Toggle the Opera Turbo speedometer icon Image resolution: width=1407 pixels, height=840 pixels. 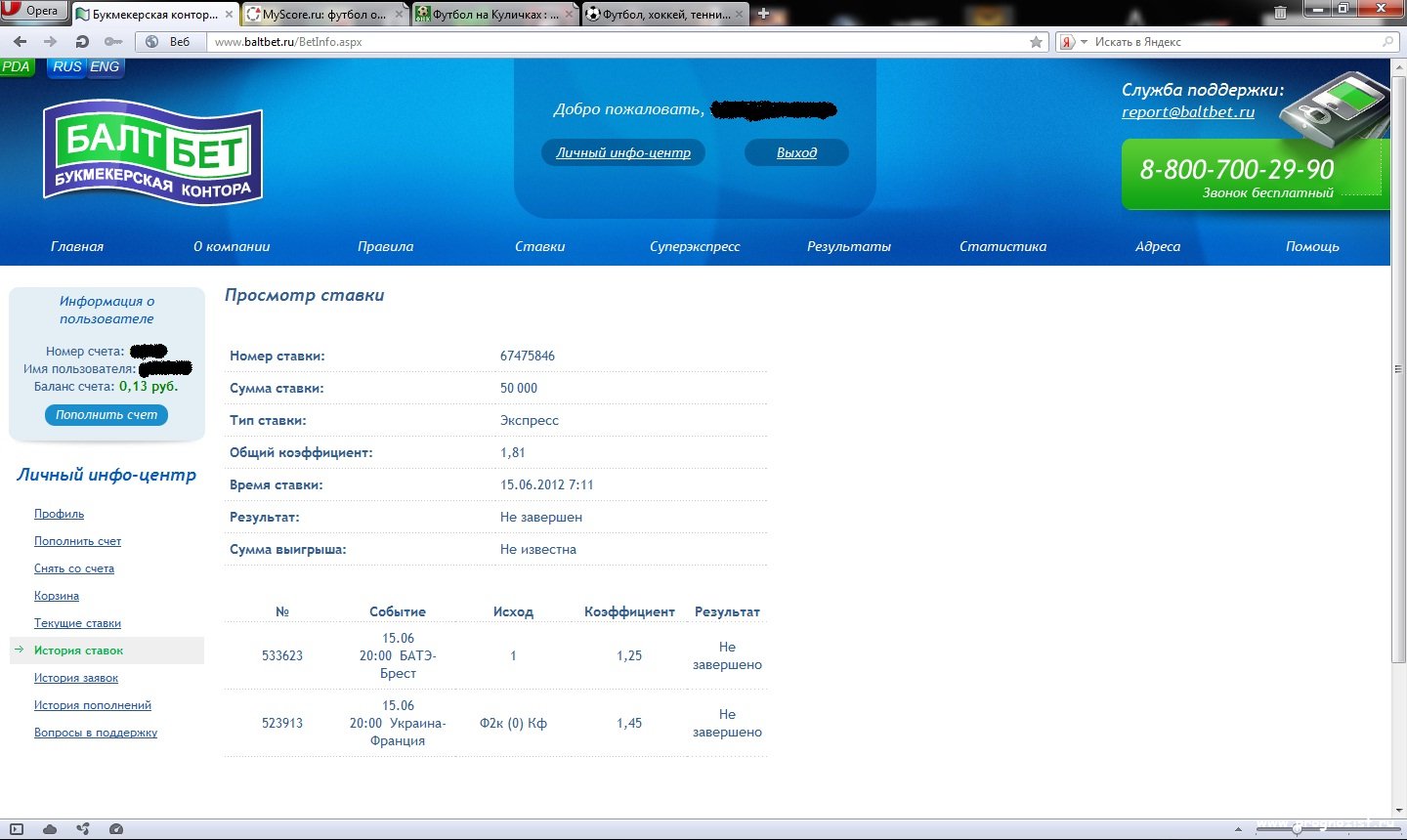pos(116,829)
